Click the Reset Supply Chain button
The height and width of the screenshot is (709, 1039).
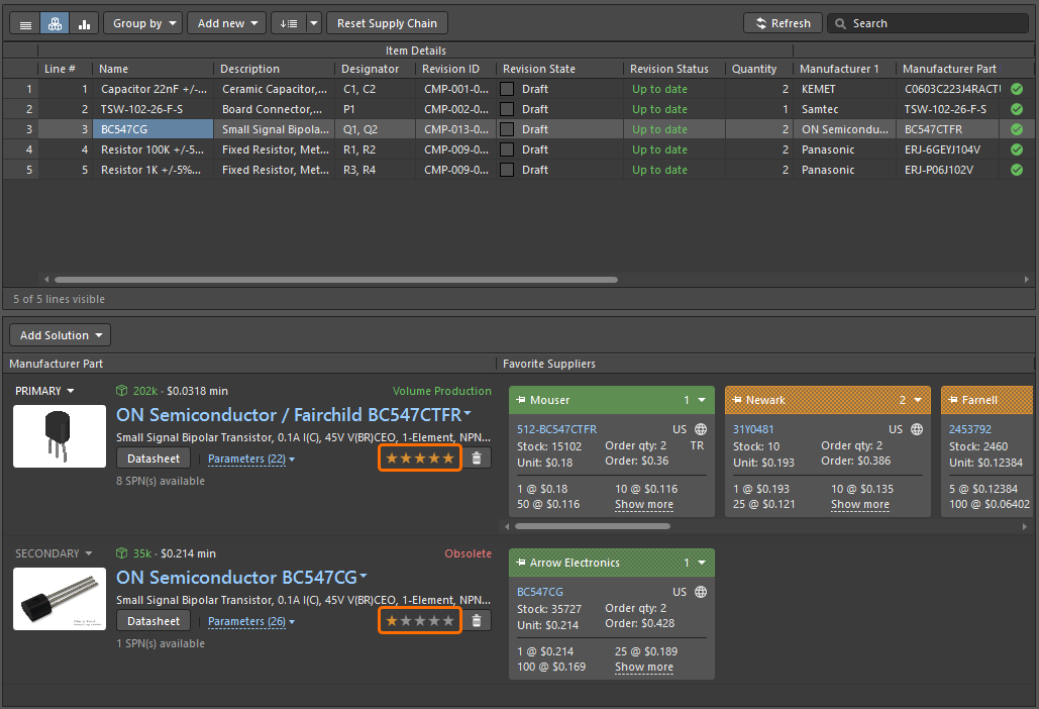pyautogui.click(x=387, y=24)
